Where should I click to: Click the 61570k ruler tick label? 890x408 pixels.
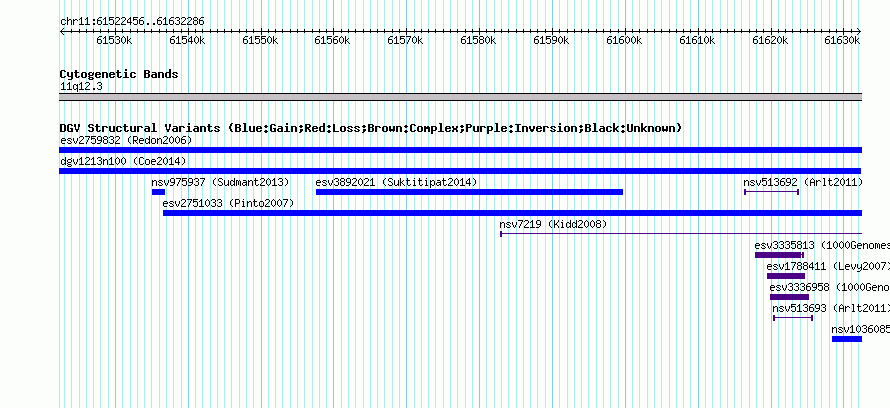point(405,40)
